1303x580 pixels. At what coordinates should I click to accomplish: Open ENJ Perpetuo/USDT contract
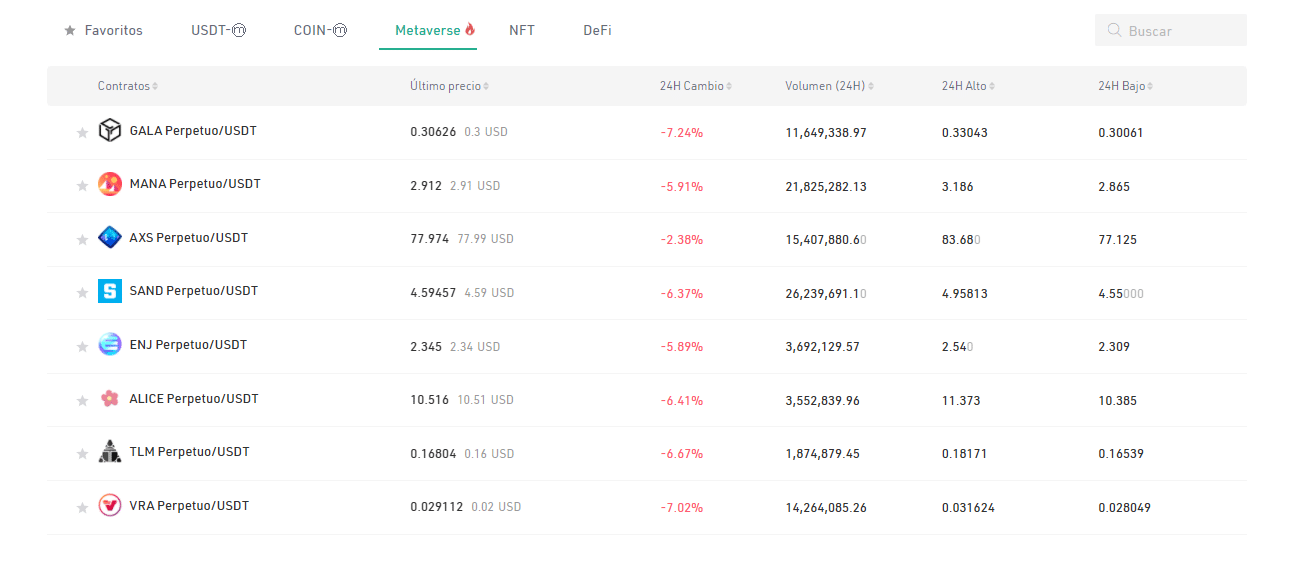click(188, 345)
